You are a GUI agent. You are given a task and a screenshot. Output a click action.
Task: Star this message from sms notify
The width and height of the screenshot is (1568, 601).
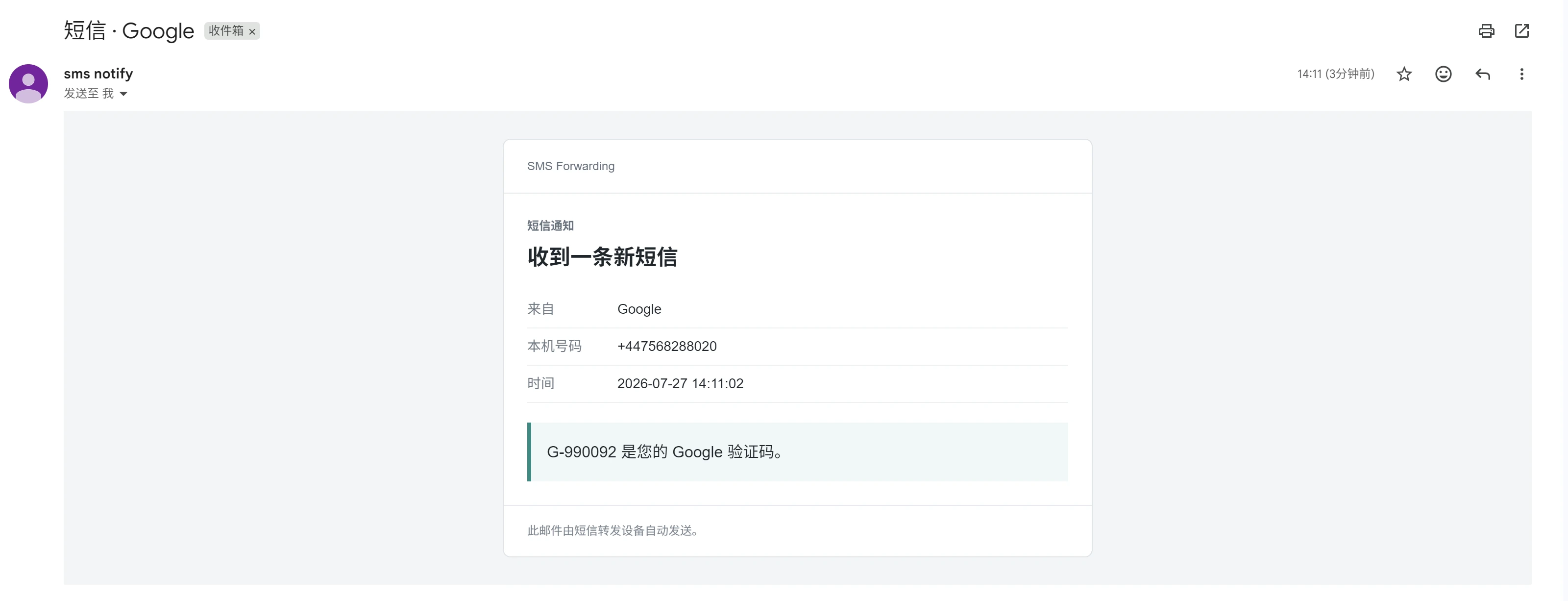pyautogui.click(x=1404, y=75)
